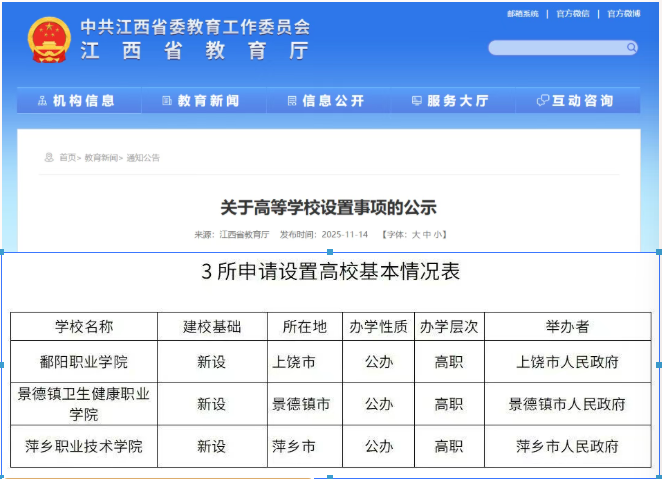Image resolution: width=662 pixels, height=479 pixels.
Task: Set font size to 大
Action: point(416,235)
